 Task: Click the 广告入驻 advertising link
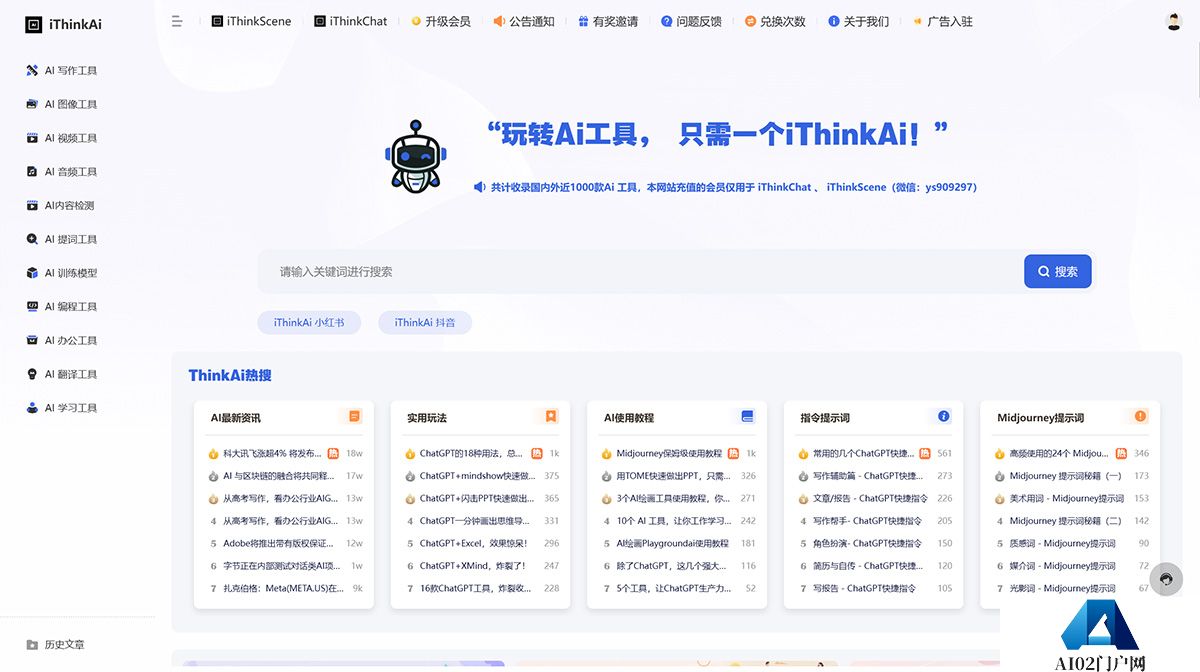pyautogui.click(x=942, y=21)
